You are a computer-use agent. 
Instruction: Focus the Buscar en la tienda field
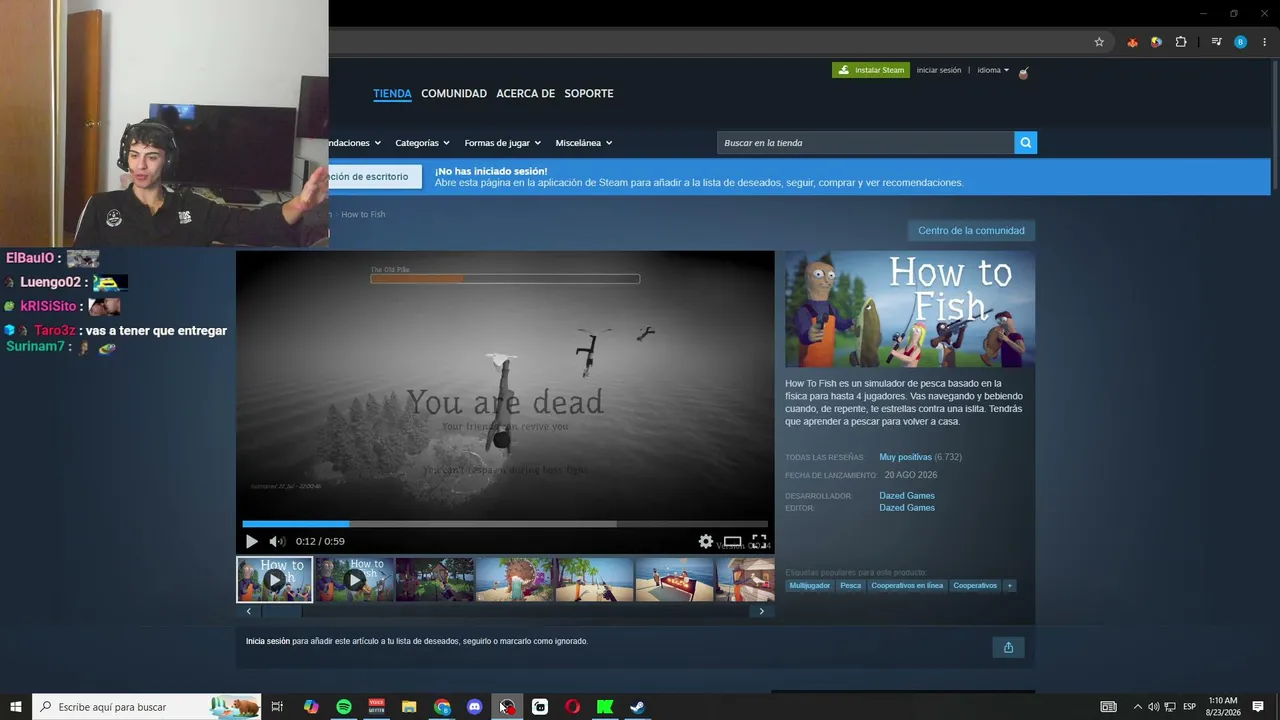(x=865, y=143)
